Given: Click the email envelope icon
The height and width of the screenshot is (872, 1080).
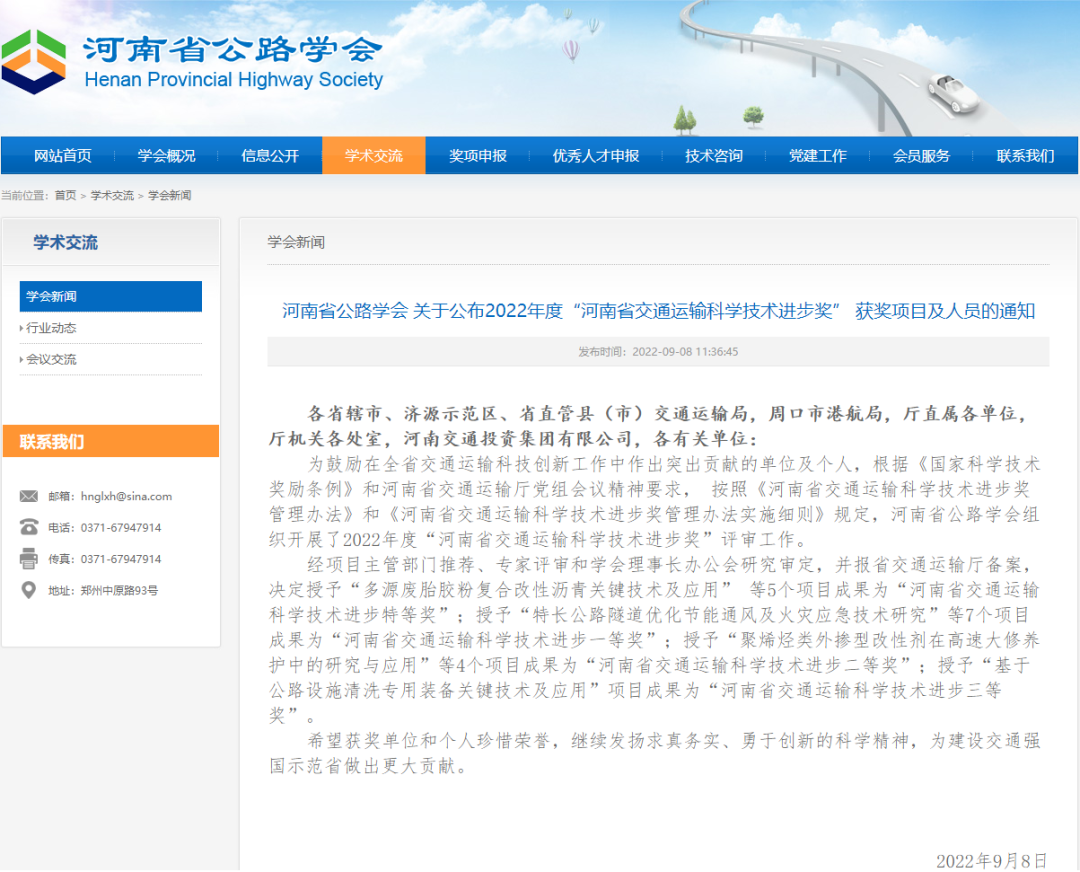Looking at the screenshot, I should (29, 496).
